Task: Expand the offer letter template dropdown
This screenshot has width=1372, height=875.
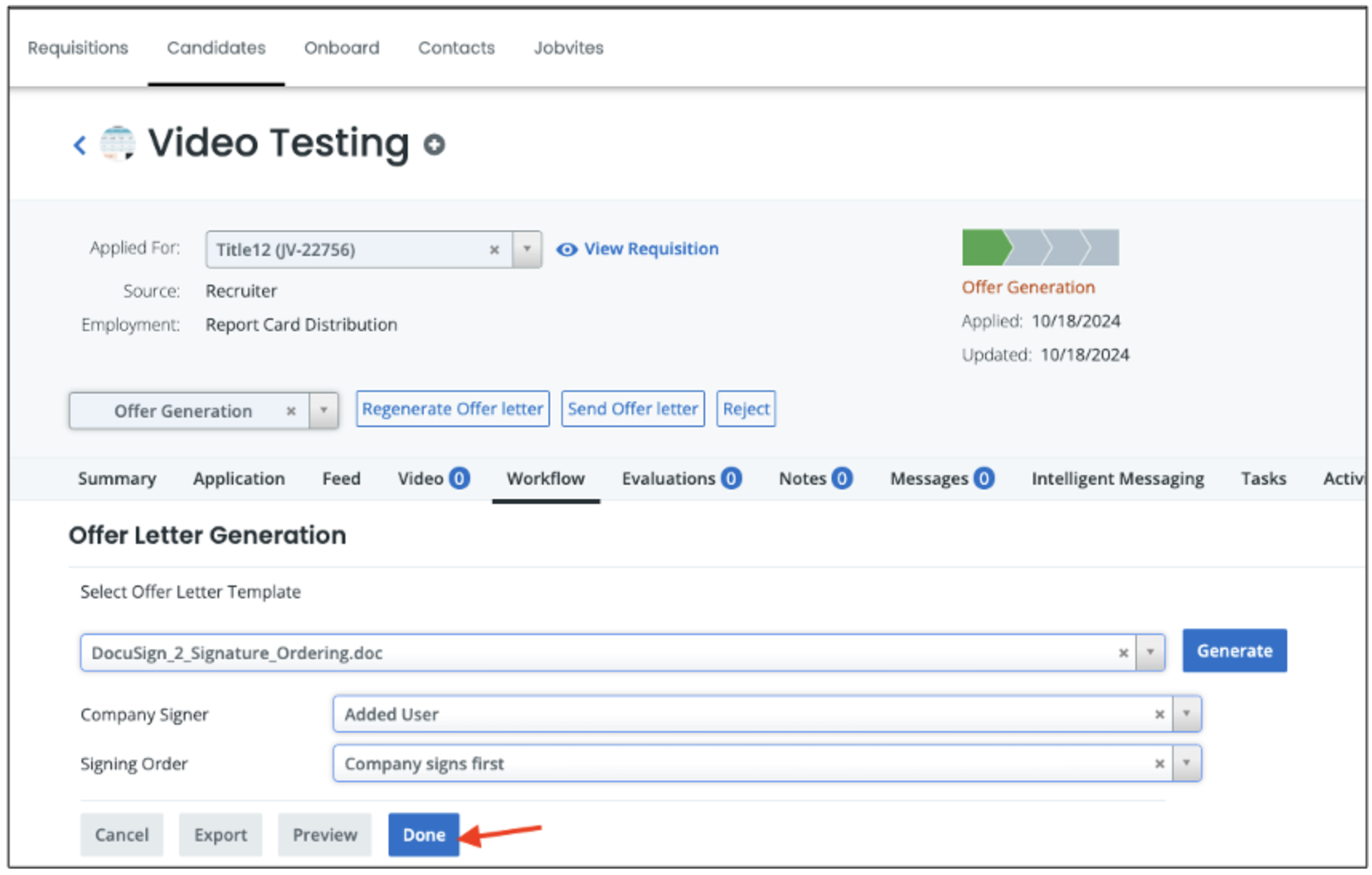Action: coord(1150,653)
